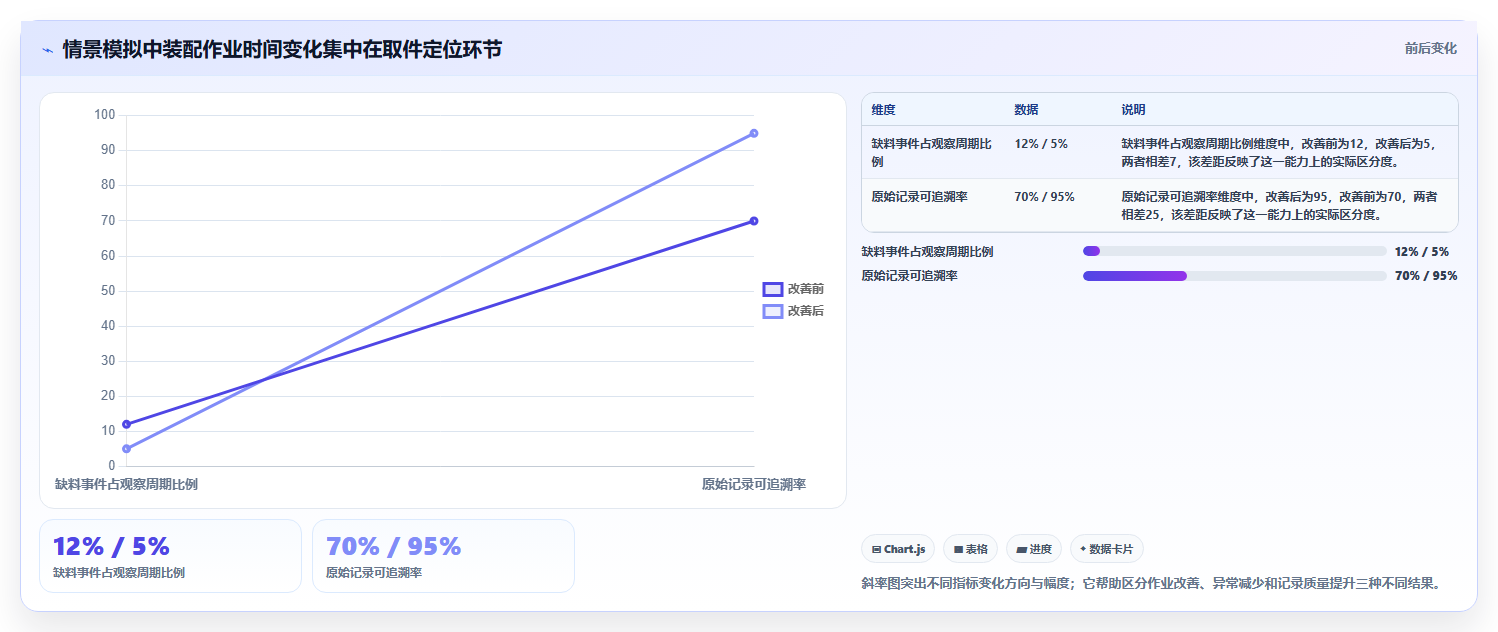This screenshot has height=632, width=1498.
Task: Click the 改善前 data point at 70
Action: pos(754,221)
